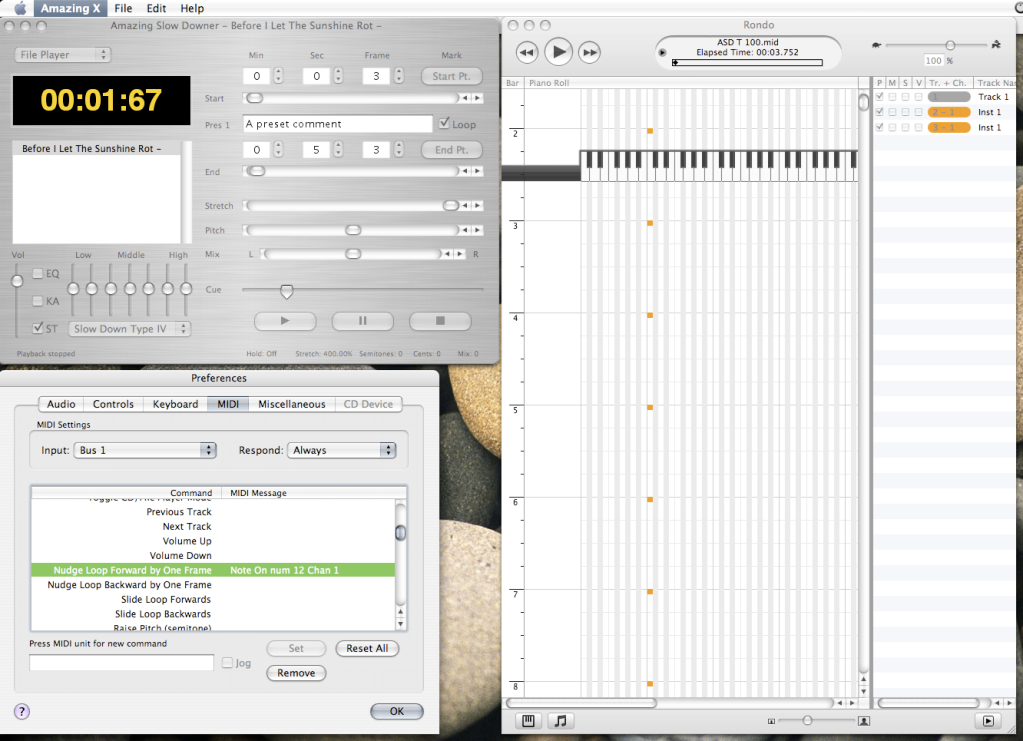Open the Amazing X menu
The height and width of the screenshot is (741, 1023).
[x=70, y=8]
